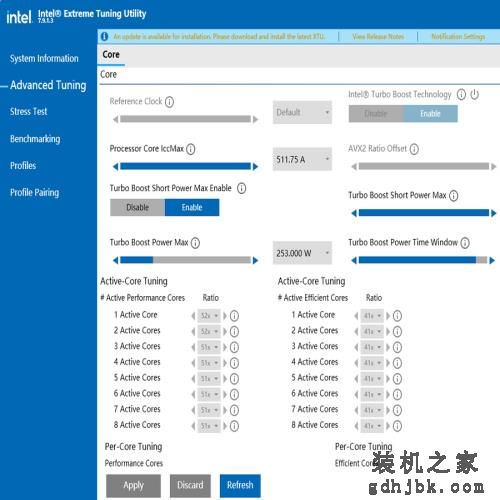Viewport: 500px width, 500px height.
Task: Open info icon for efficient 6 Active Cores
Action: click(x=397, y=394)
